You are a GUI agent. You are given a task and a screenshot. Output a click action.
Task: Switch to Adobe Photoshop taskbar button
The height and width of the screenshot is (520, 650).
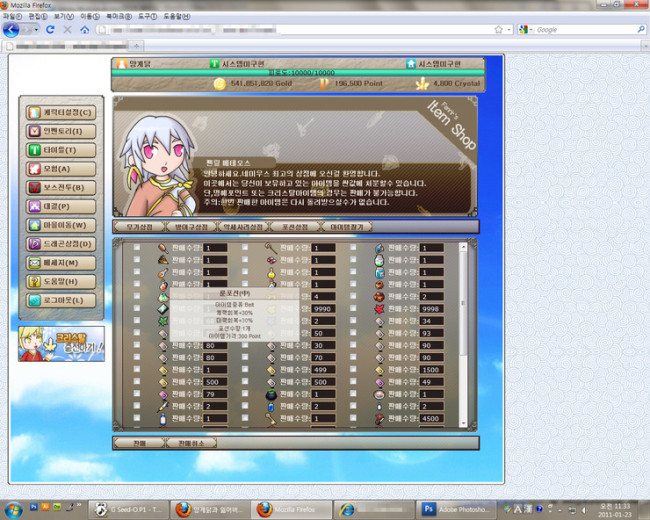(457, 509)
